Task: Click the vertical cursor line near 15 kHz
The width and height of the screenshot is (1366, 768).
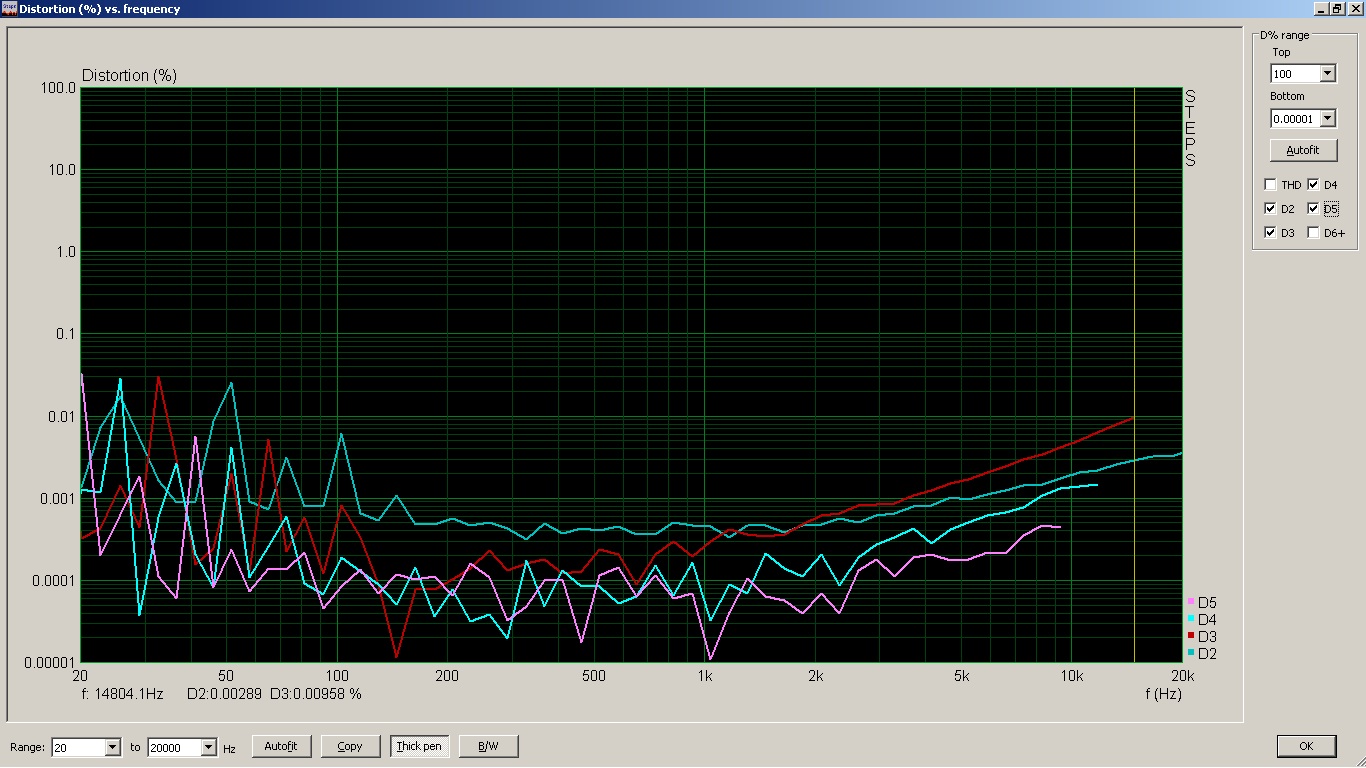Action: [x=1134, y=375]
